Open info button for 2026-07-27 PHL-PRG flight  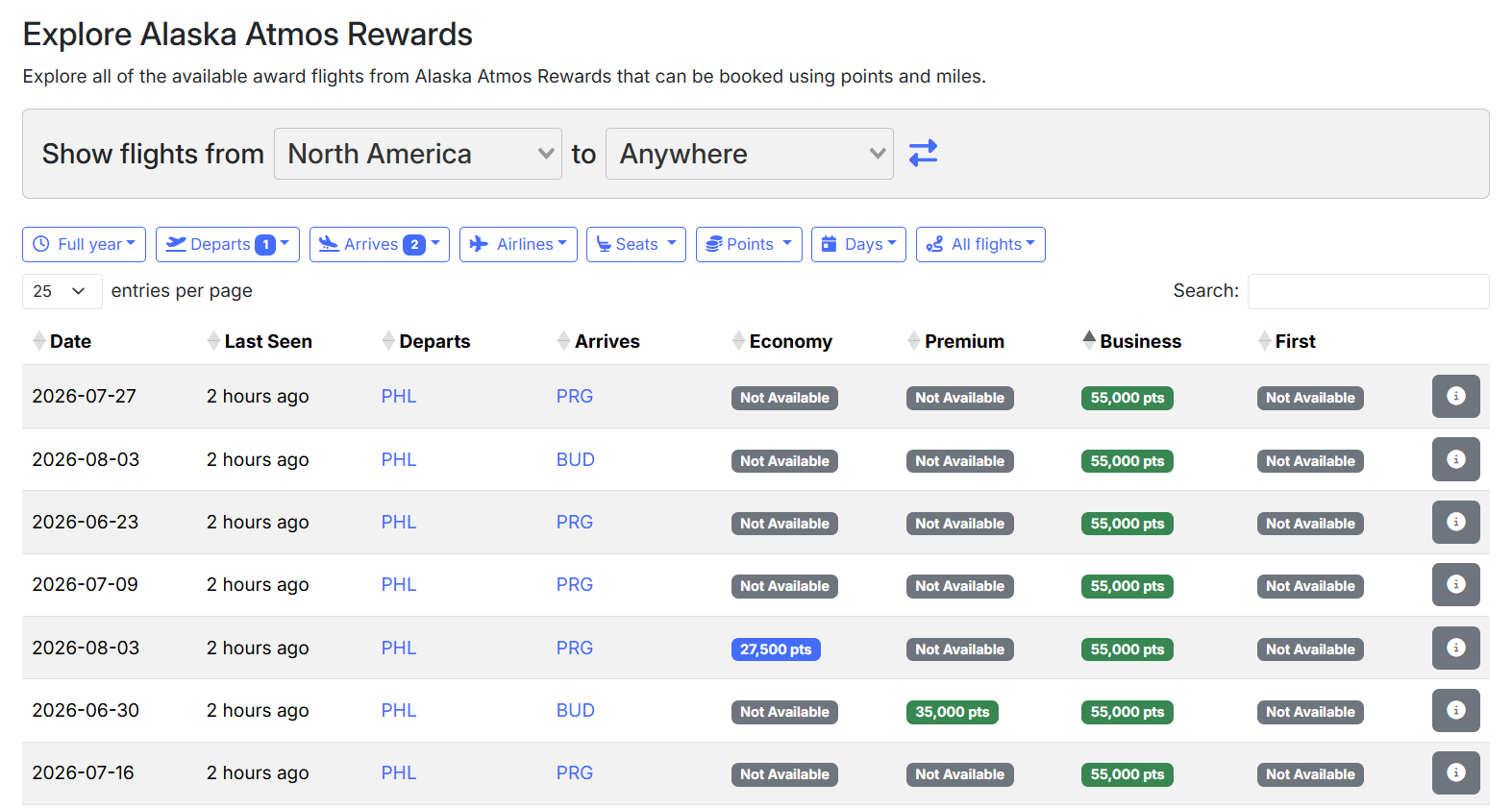pyautogui.click(x=1455, y=397)
